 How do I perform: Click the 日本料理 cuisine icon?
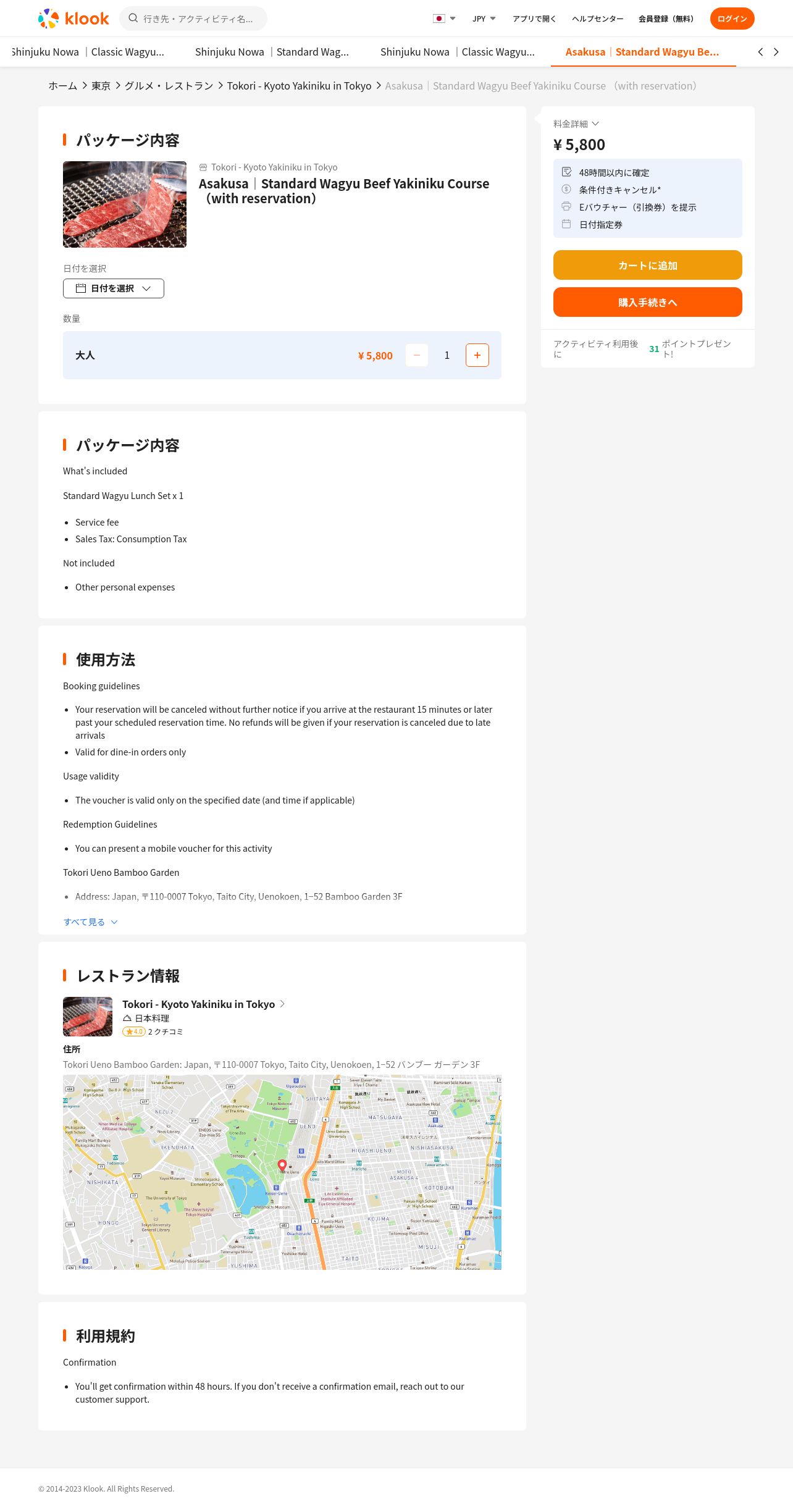[x=127, y=1018]
